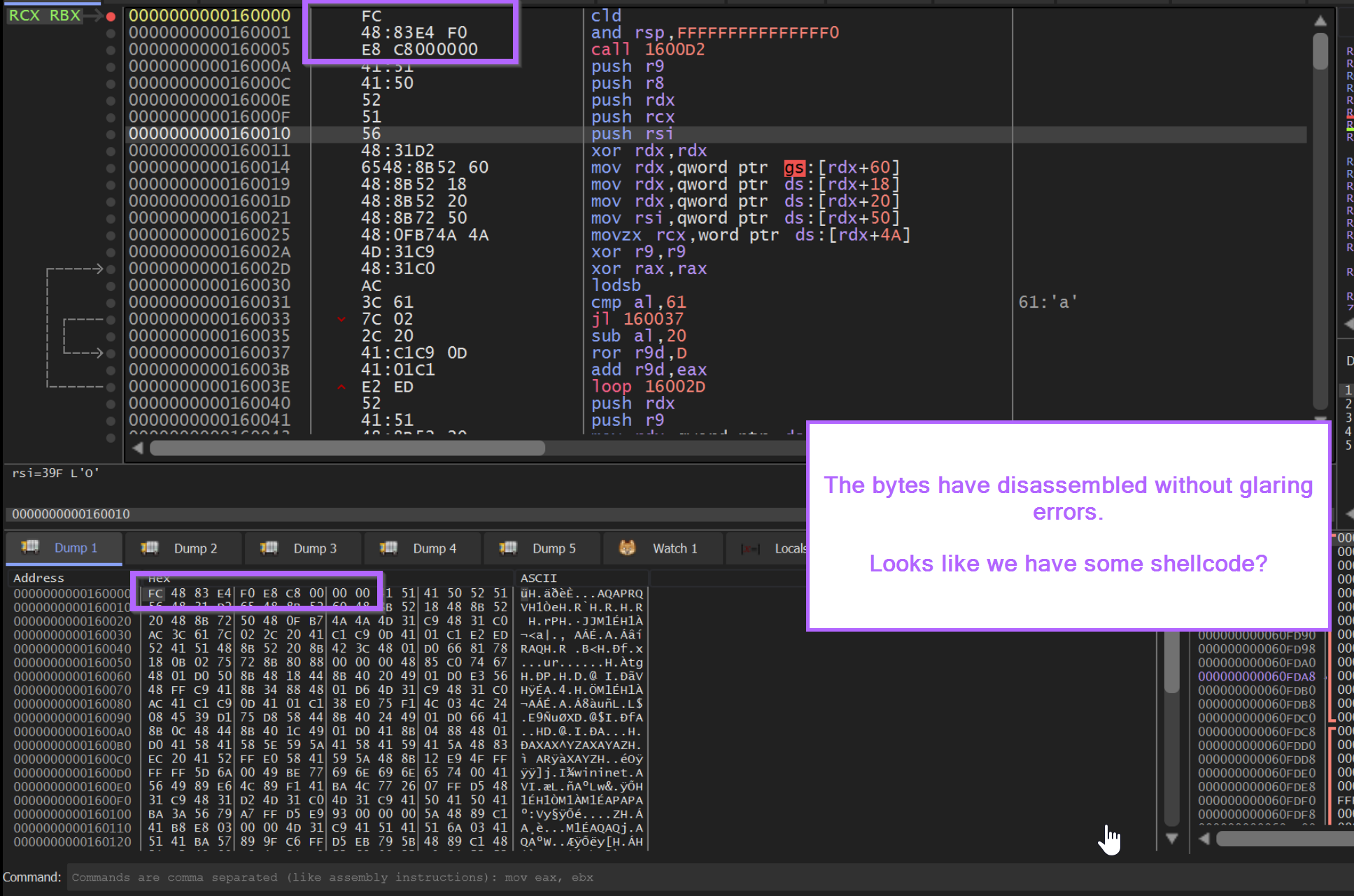Screen dimensions: 1354x896
Task: Click the cat icon on the Watch 1 tab
Action: [x=627, y=548]
